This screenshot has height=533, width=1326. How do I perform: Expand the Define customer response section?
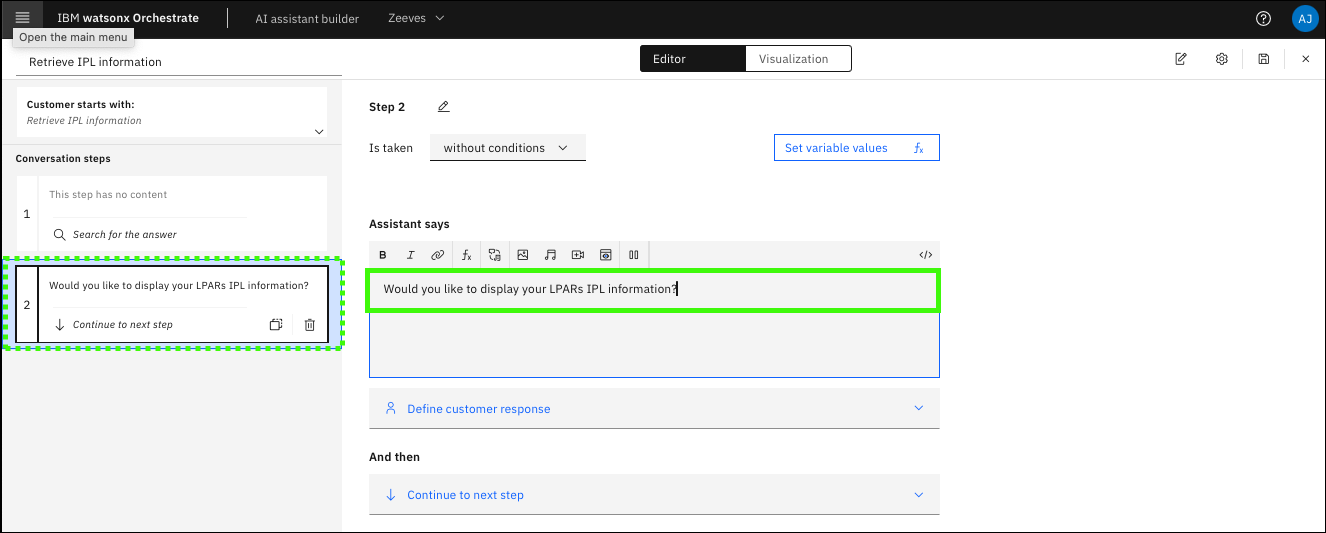point(654,409)
